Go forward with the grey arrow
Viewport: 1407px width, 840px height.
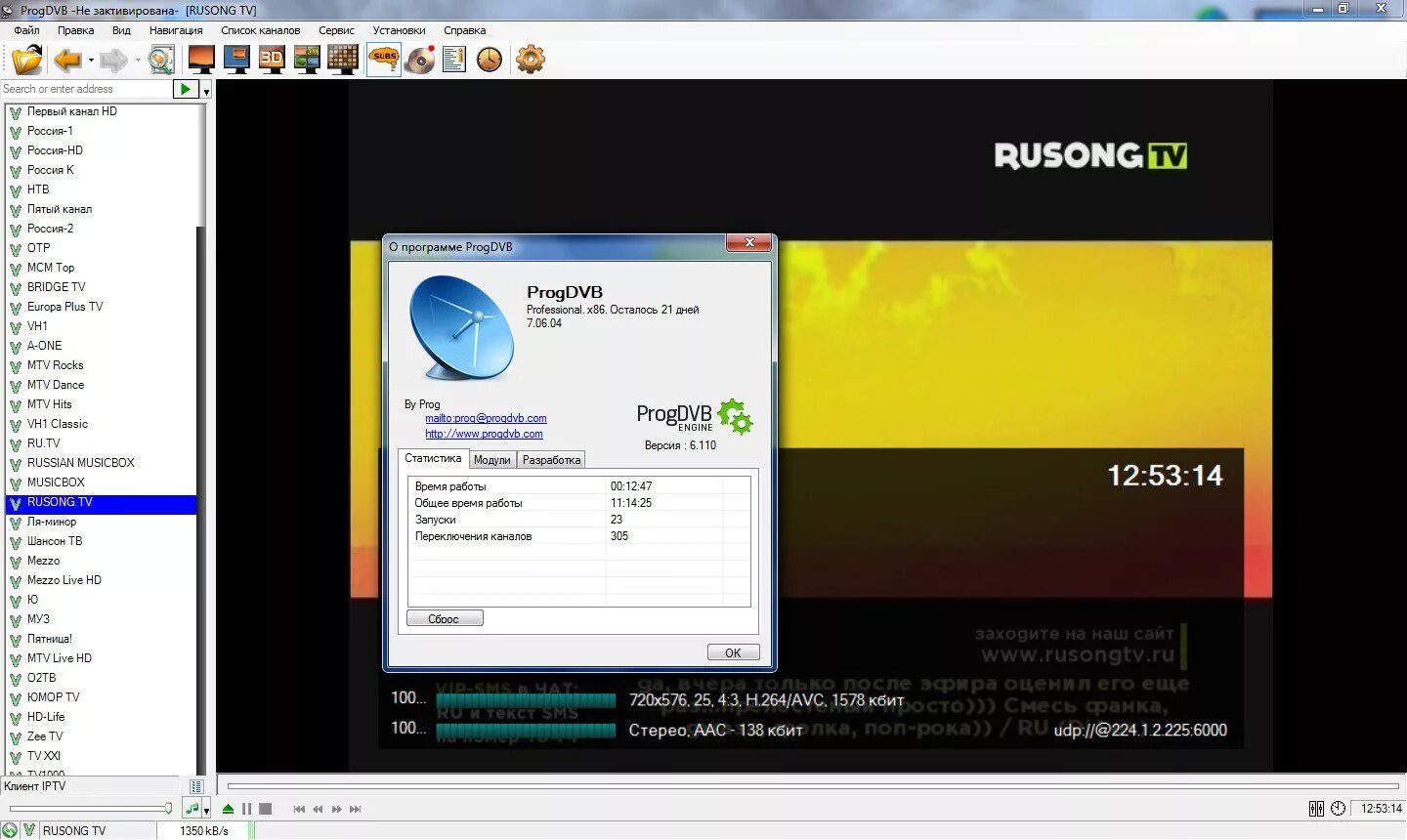[x=114, y=60]
